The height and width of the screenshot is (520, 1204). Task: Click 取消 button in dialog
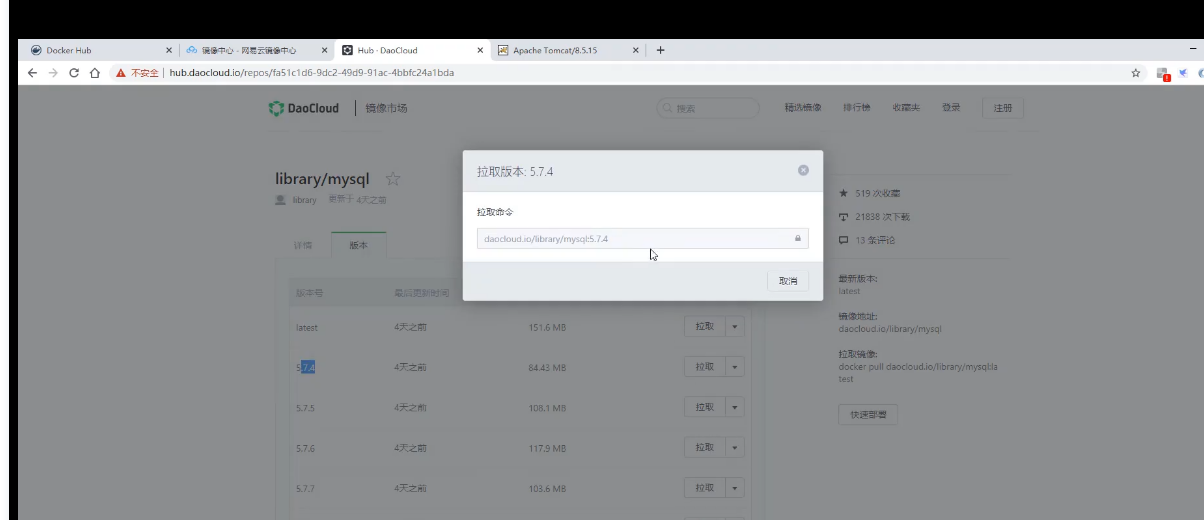[x=788, y=281]
